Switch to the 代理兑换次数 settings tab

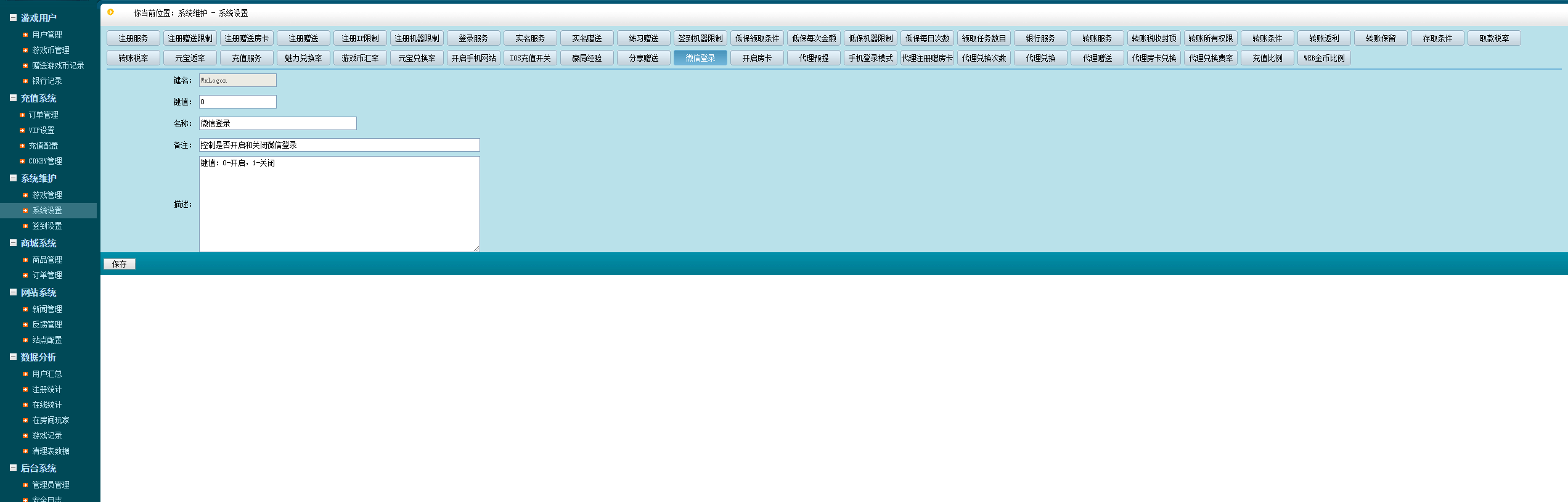[x=984, y=58]
